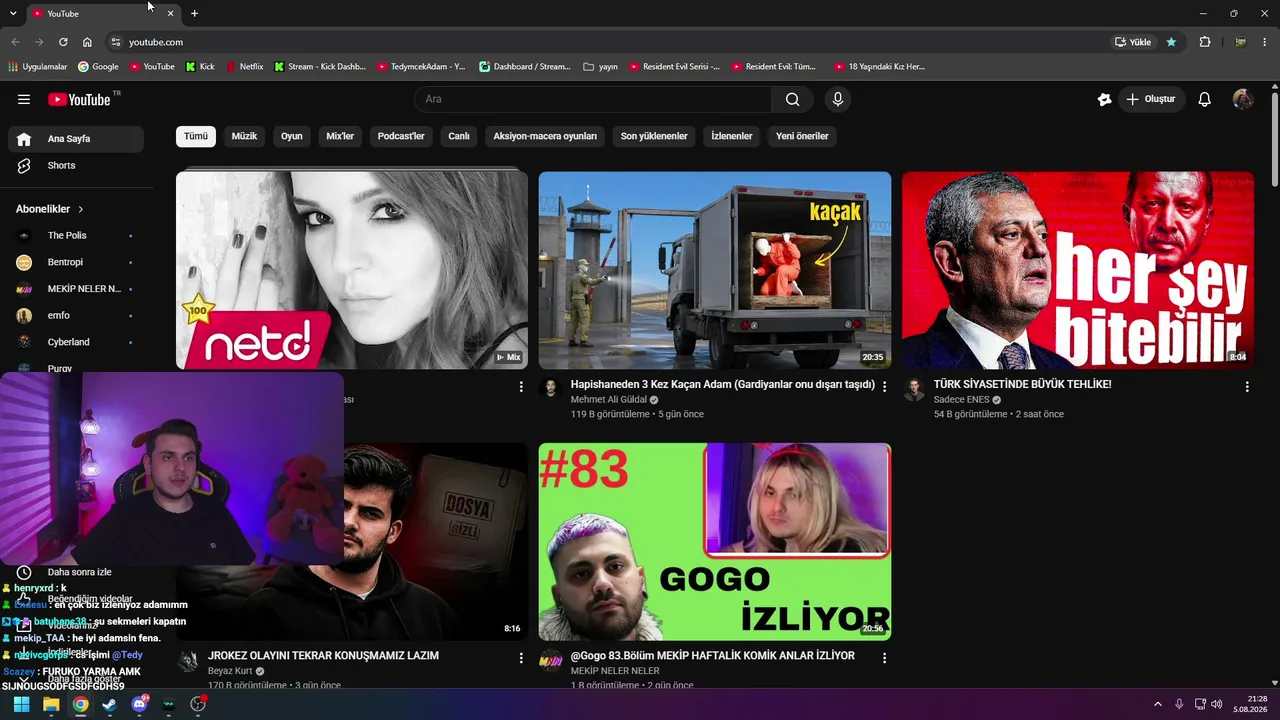Start voice search with the microphone icon
The height and width of the screenshot is (720, 1280).
point(838,99)
